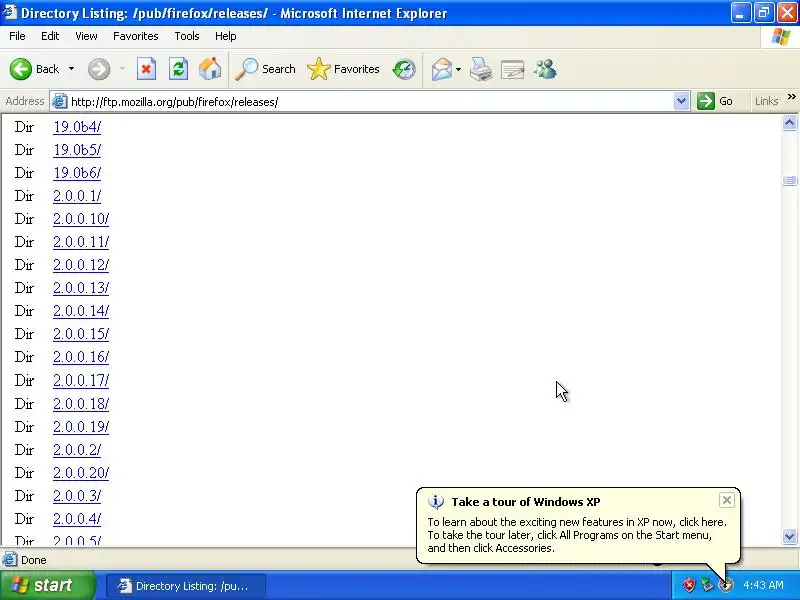Open the 2.0.0.12/ directory link

click(x=81, y=265)
